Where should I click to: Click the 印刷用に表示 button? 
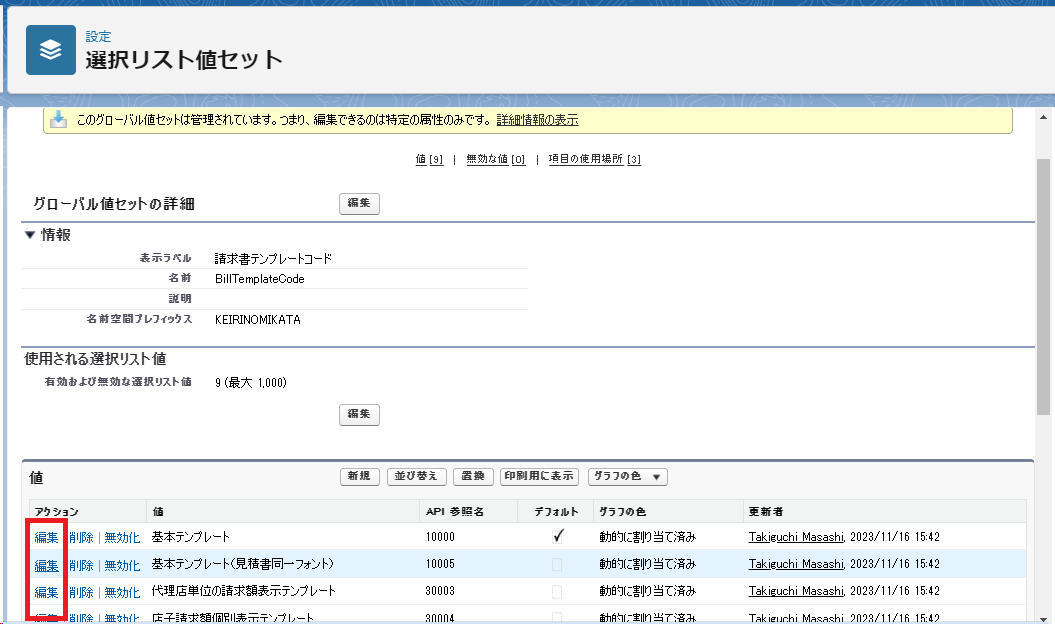540,477
